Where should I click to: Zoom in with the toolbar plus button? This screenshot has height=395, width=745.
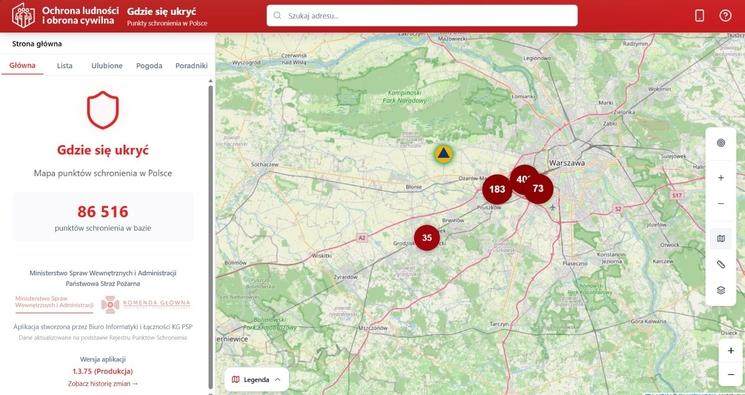coord(721,178)
